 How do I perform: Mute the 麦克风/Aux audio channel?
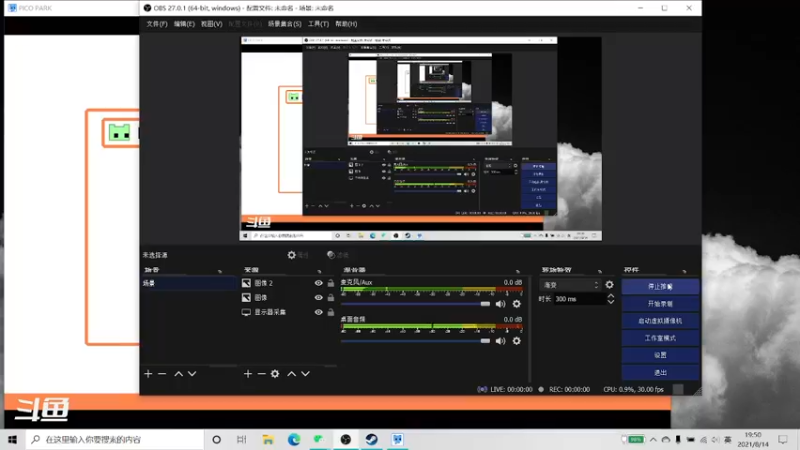pos(501,304)
